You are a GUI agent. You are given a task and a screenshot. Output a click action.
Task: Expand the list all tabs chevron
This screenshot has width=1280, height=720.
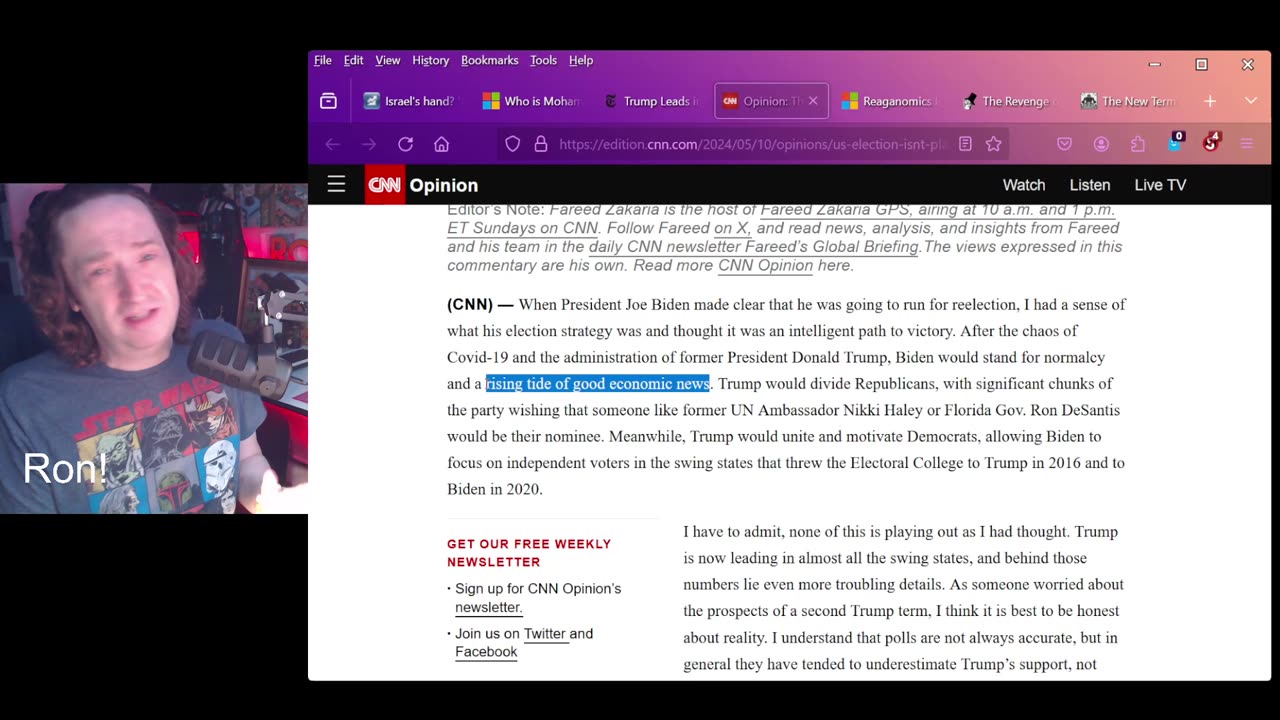(x=1250, y=101)
